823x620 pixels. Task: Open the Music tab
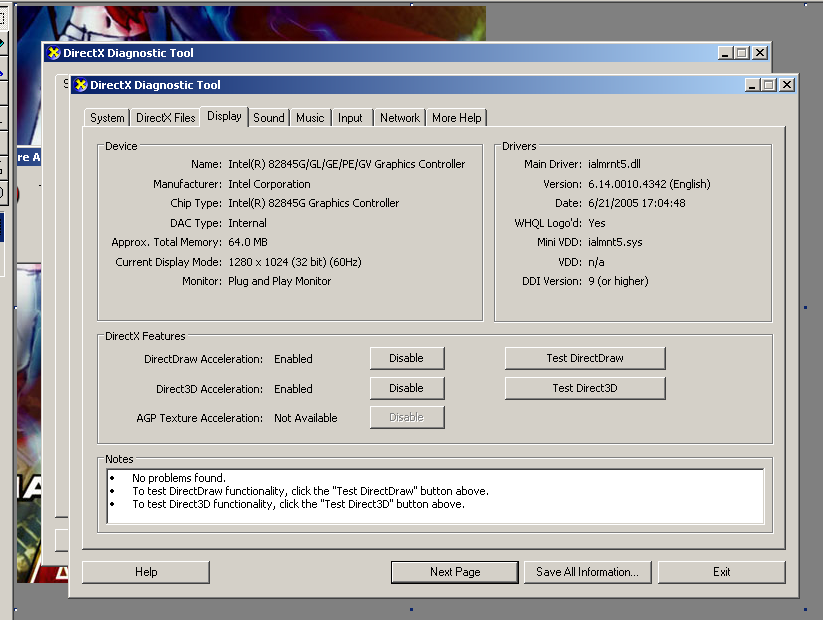(x=310, y=118)
